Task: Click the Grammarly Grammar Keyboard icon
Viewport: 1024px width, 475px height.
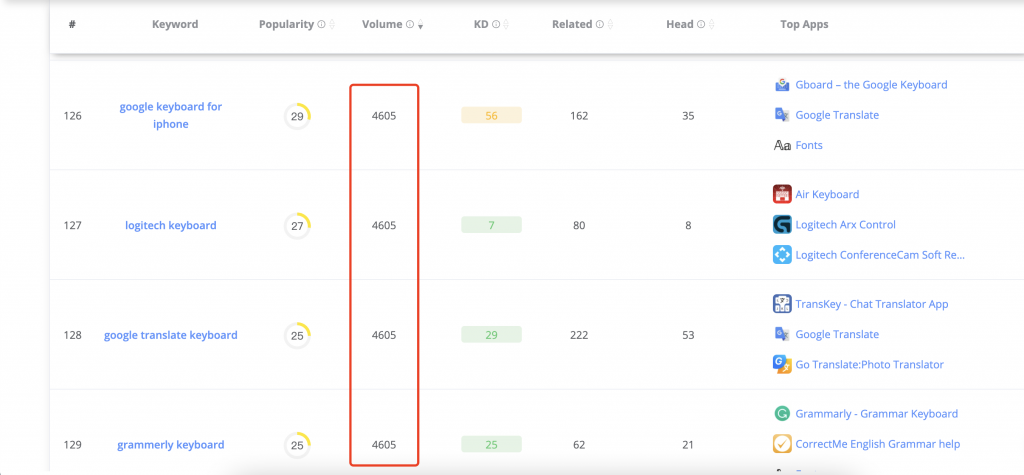Action: (x=782, y=414)
